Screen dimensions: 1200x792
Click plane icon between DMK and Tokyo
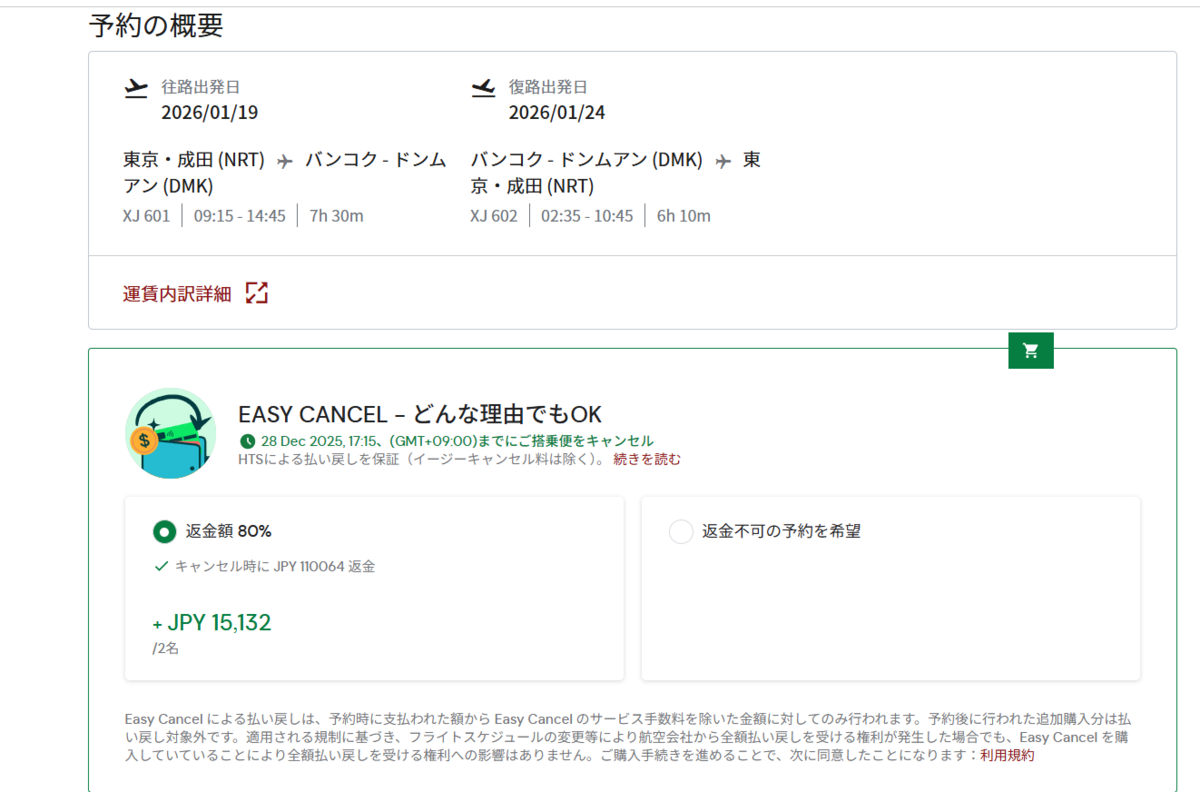click(x=723, y=161)
